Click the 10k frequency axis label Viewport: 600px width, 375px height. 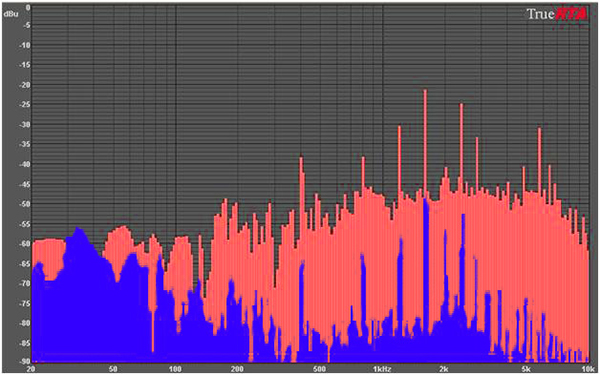[587, 369]
